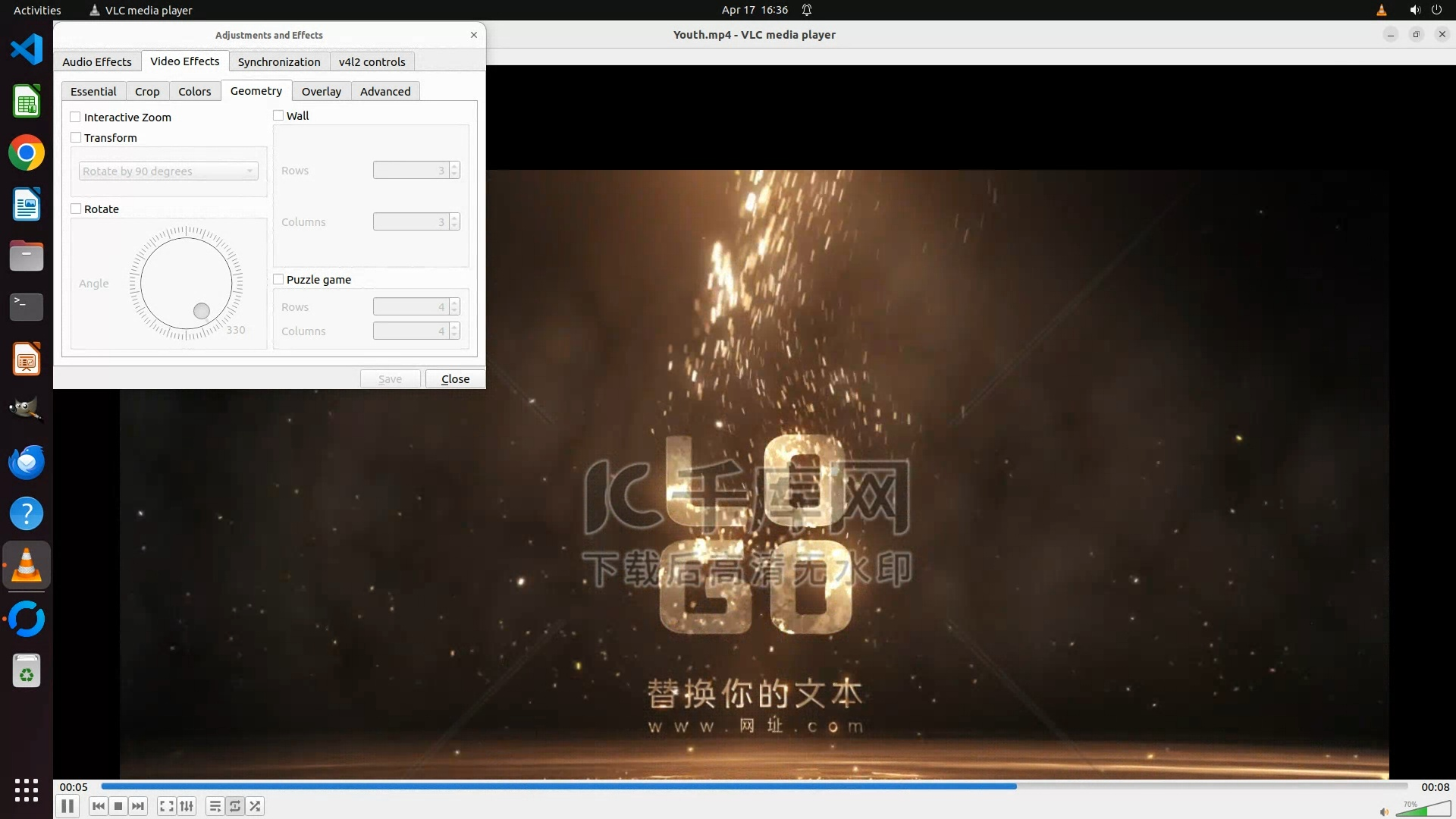
Task: Open the Rotate by 90 degrees dropdown
Action: pos(168,171)
